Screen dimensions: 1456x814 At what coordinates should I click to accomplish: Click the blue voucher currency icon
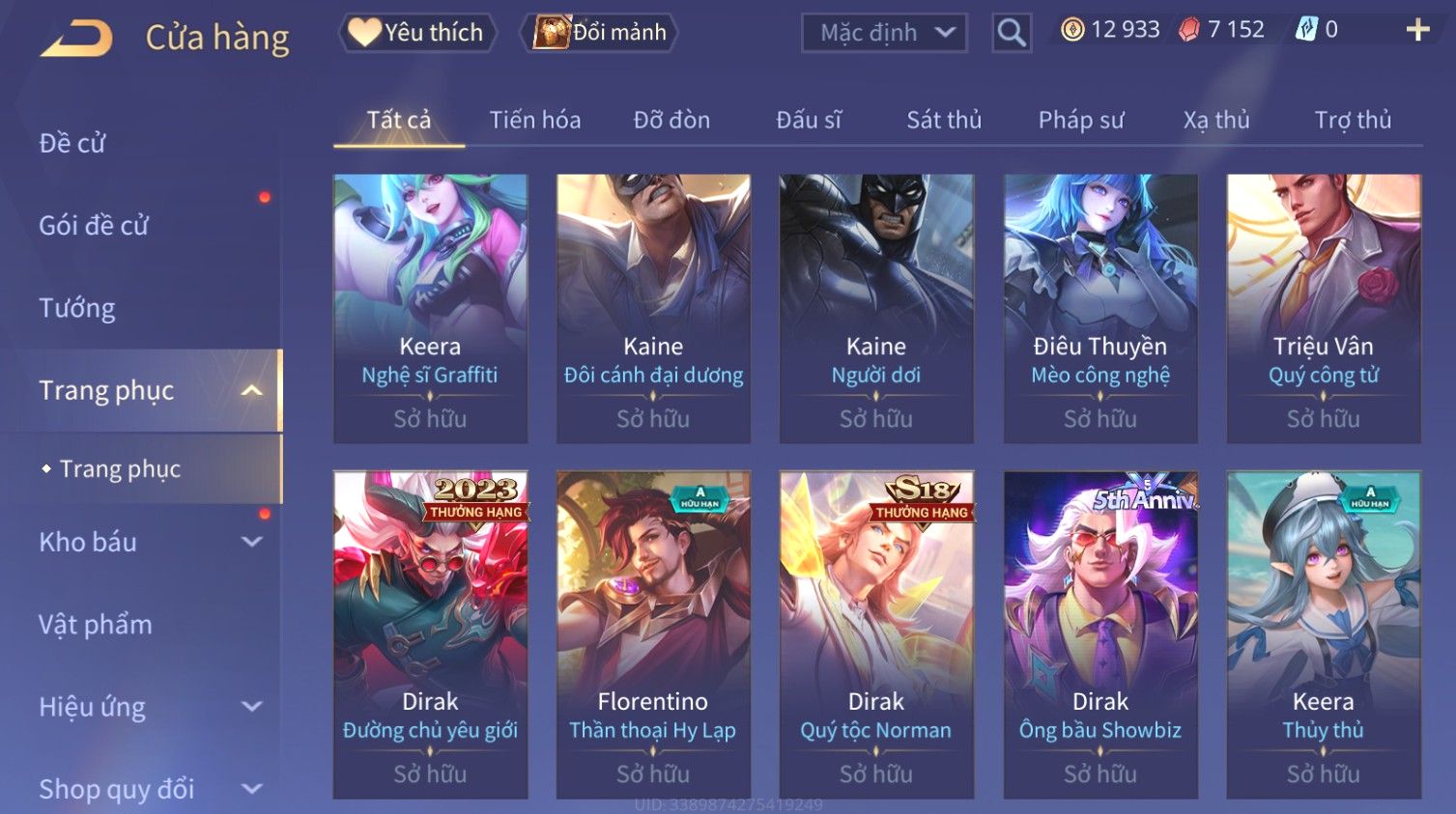(1305, 30)
